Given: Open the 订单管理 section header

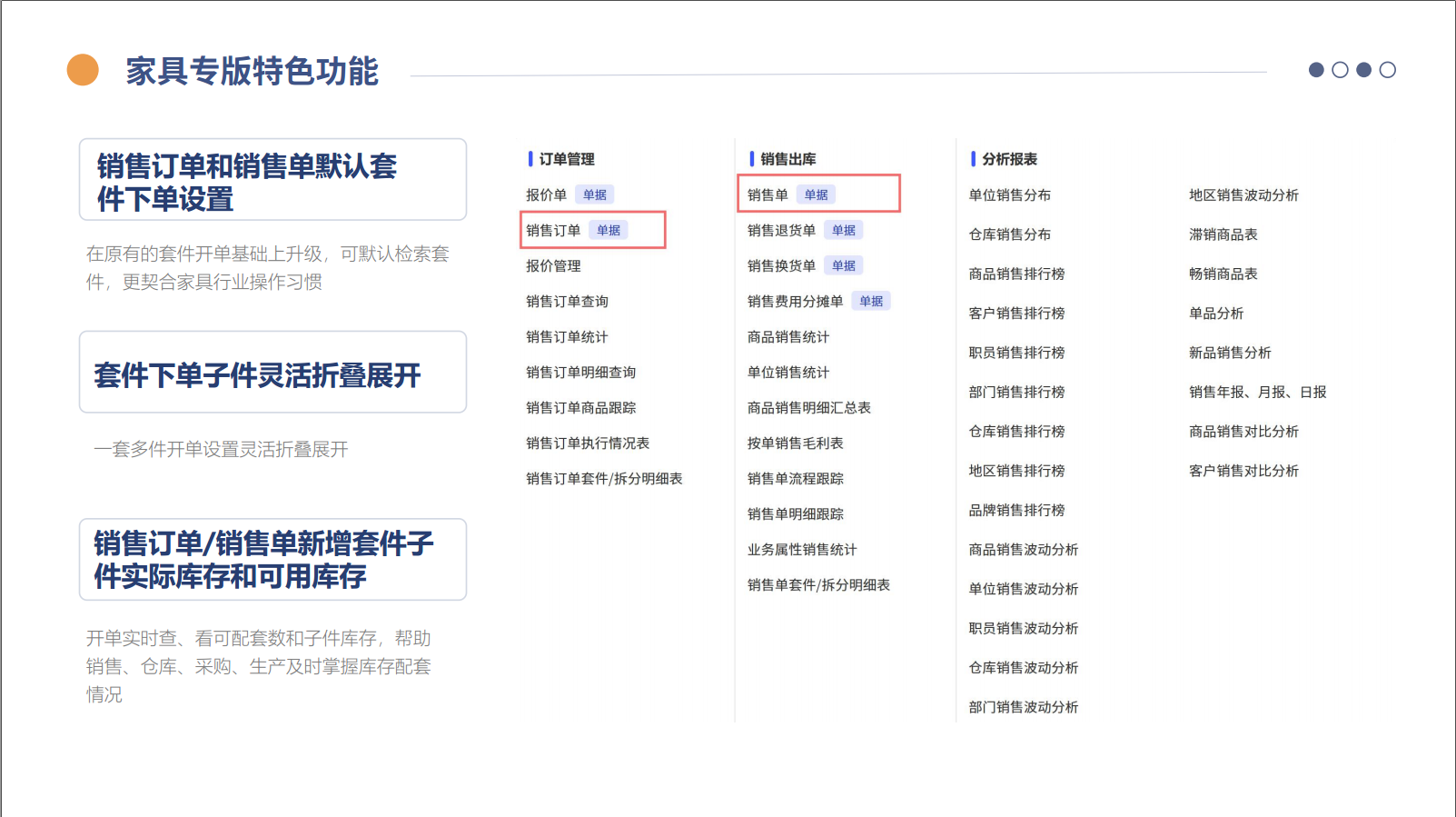Looking at the screenshot, I should click(x=566, y=159).
